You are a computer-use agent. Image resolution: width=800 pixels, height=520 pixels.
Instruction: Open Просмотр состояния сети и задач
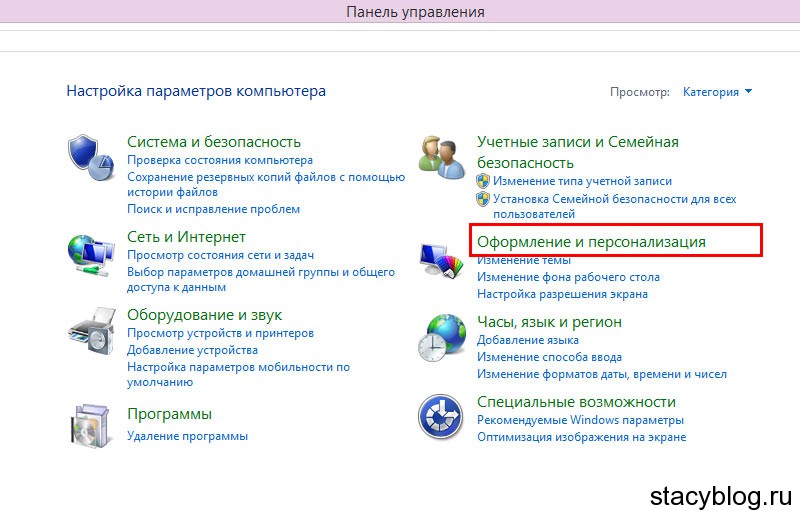[x=220, y=255]
